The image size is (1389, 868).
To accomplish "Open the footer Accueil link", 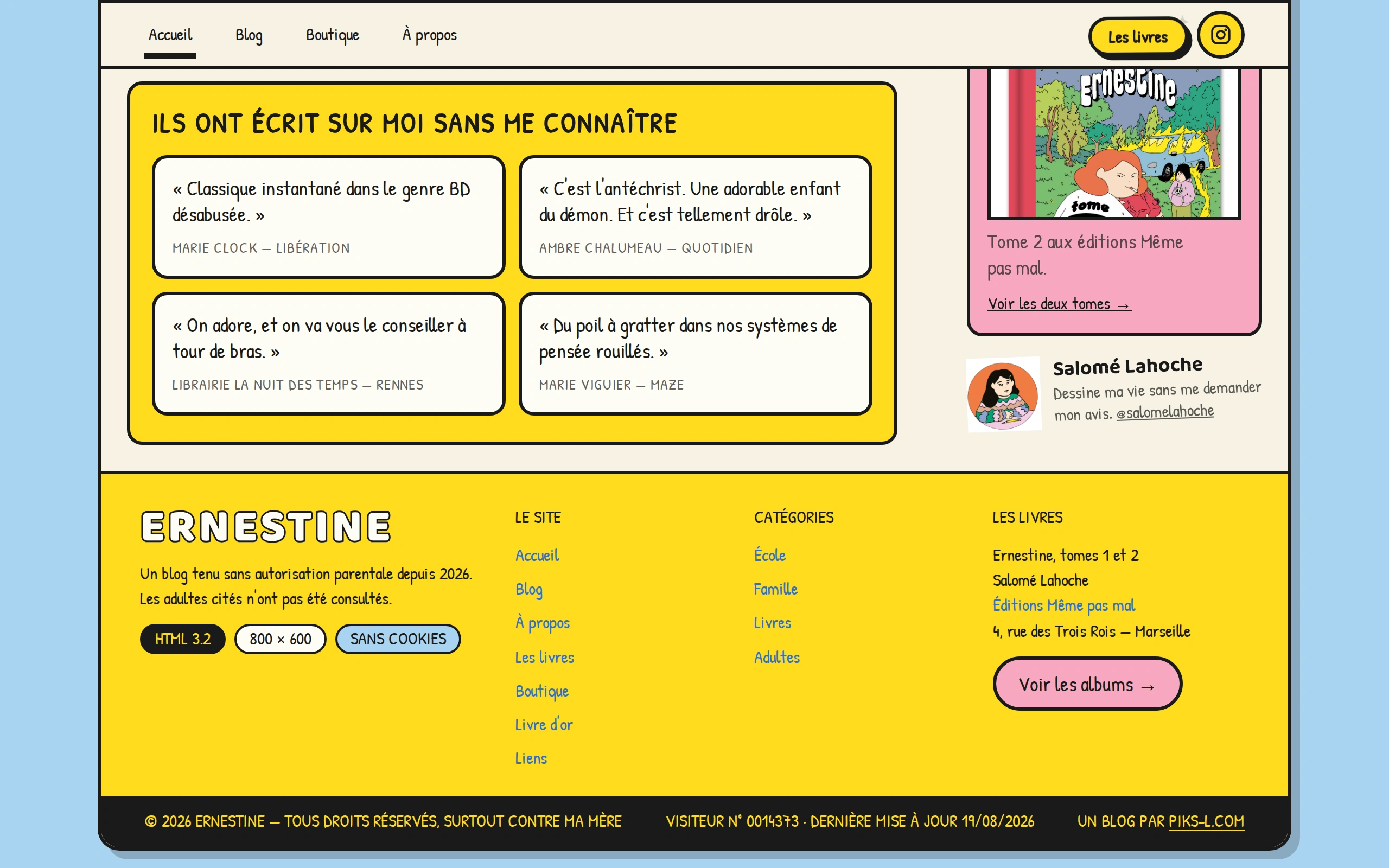I will [x=537, y=555].
